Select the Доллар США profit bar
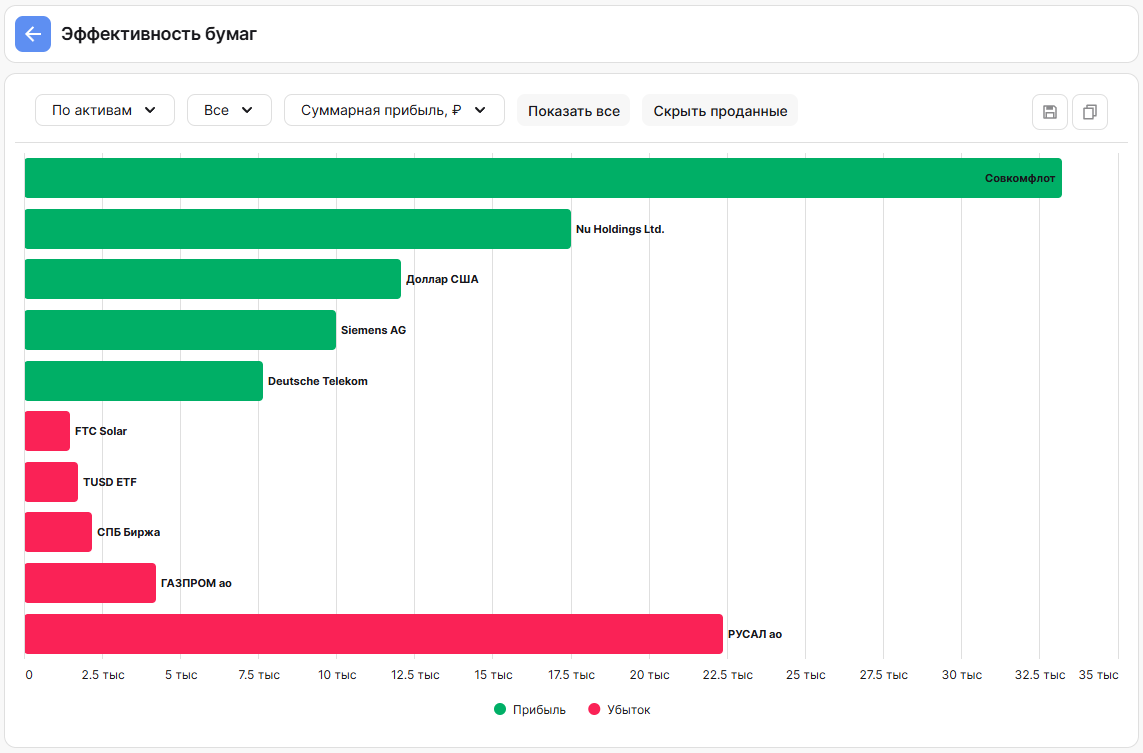The height and width of the screenshot is (753, 1143). (x=213, y=279)
